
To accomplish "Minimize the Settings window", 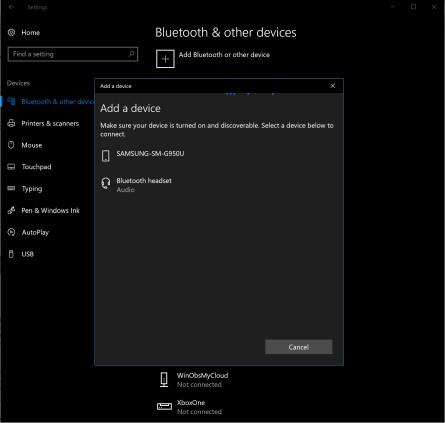I will [393, 7].
